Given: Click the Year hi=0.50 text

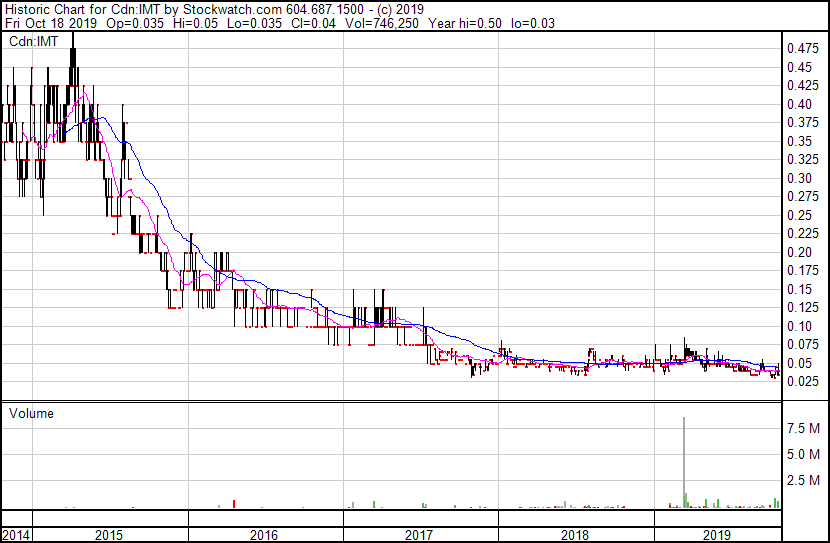Looking at the screenshot, I should click(x=464, y=23).
